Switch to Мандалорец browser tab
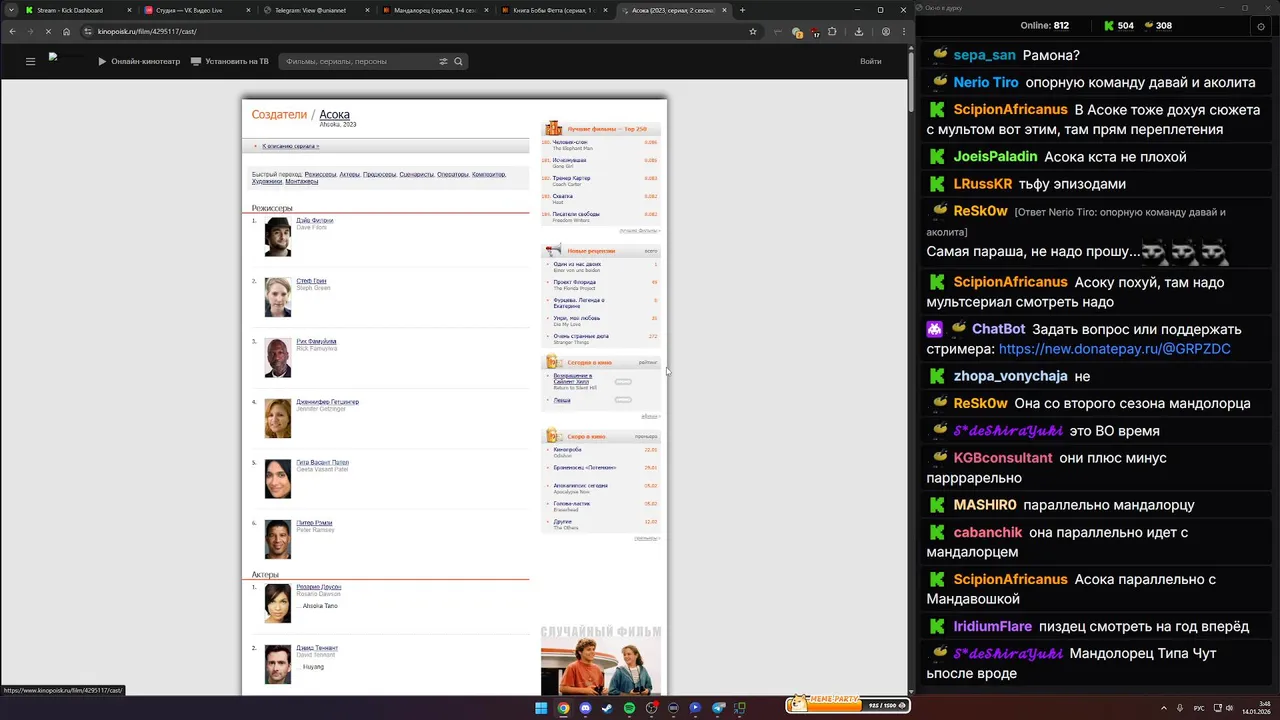The image size is (1280, 720). (433, 10)
